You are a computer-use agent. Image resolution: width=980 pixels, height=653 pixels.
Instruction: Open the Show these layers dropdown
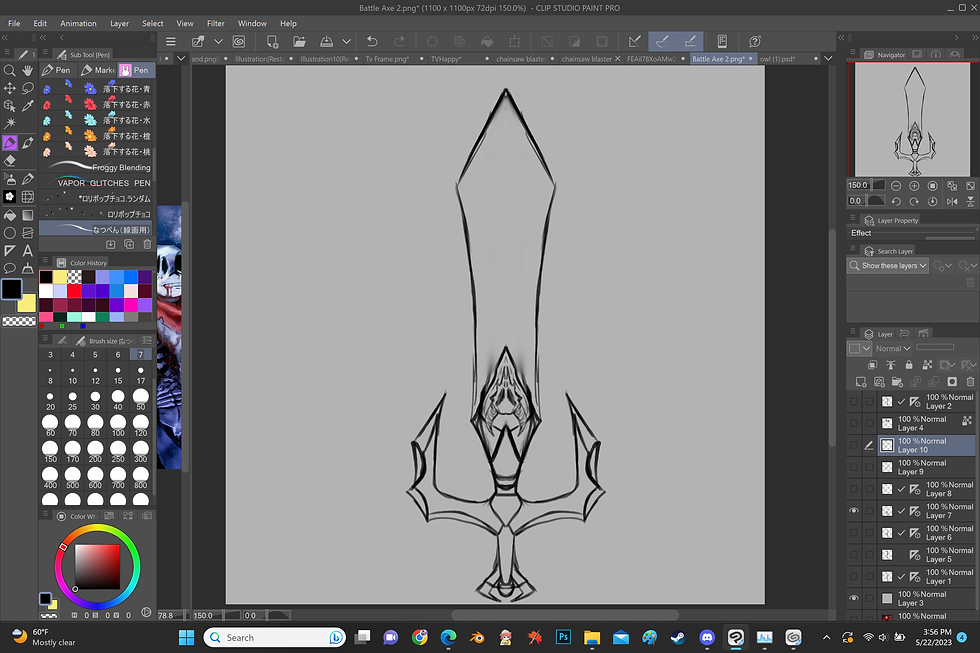(x=888, y=266)
